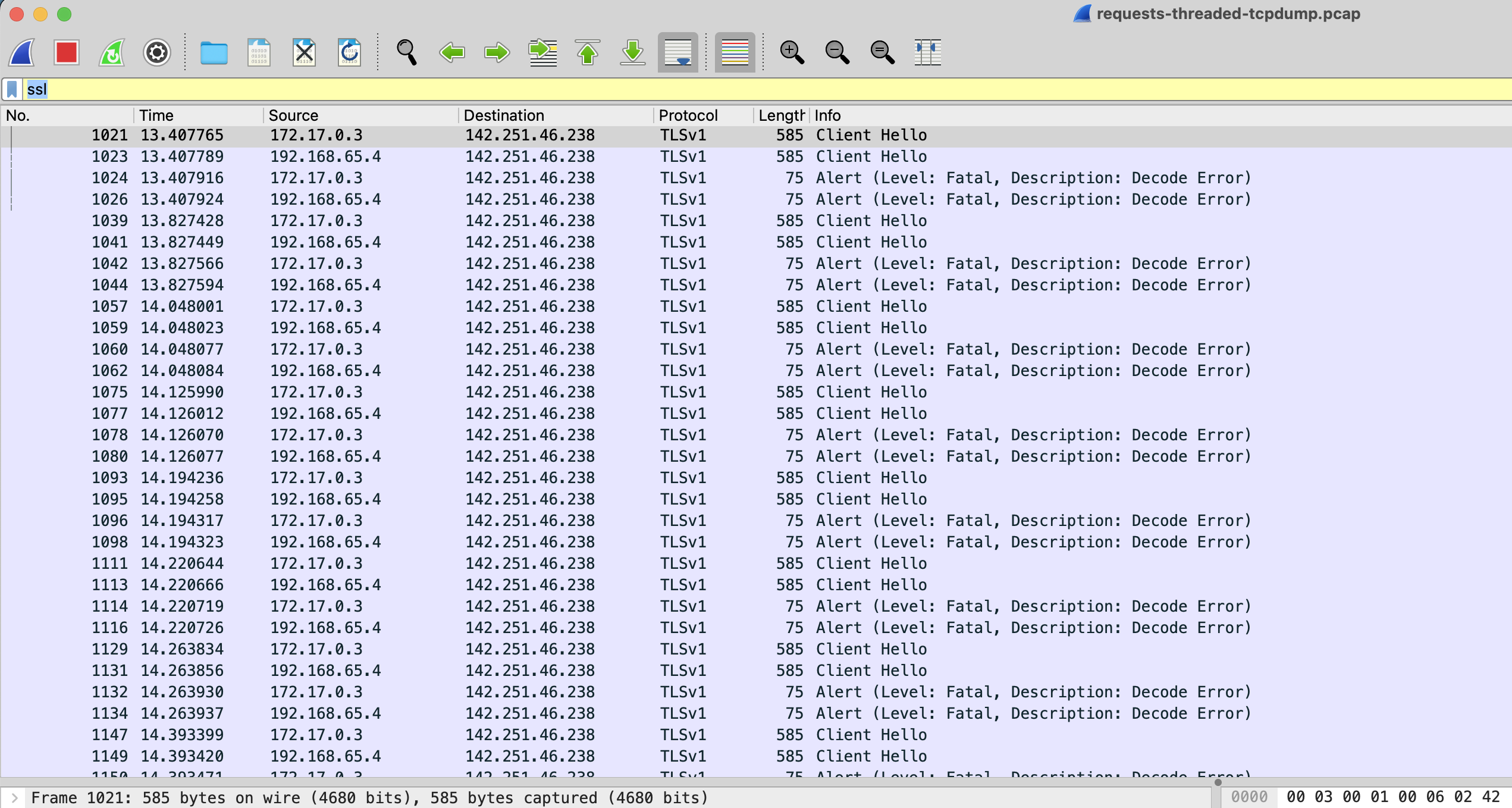
Task: Select packet 1060 alert row
Action: pyautogui.click(x=756, y=349)
